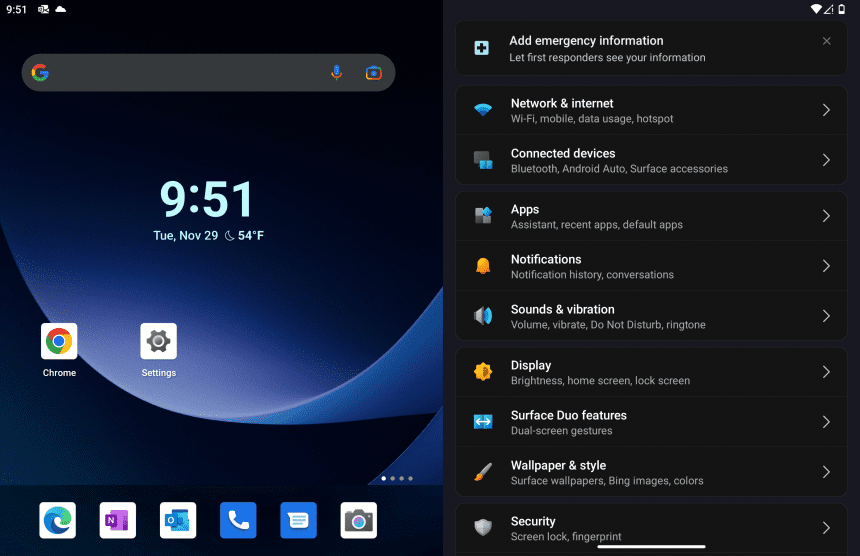
Task: Open Notifications via its right chevron
Action: pyautogui.click(x=826, y=266)
